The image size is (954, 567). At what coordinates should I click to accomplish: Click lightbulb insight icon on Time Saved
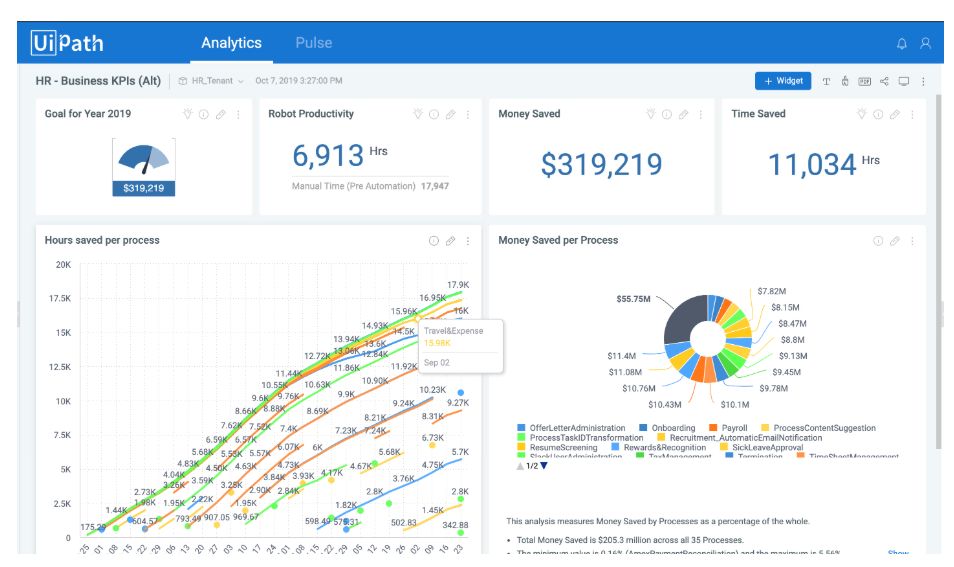(x=862, y=114)
